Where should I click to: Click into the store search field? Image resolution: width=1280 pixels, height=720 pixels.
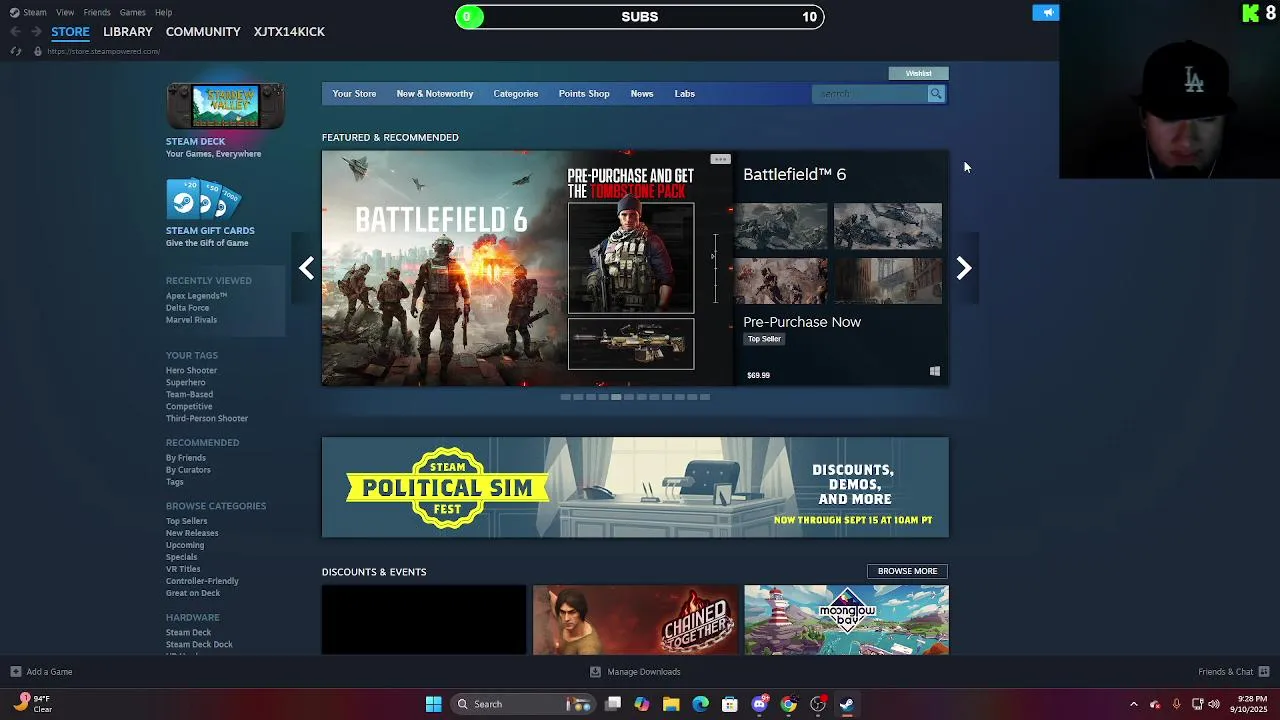870,94
